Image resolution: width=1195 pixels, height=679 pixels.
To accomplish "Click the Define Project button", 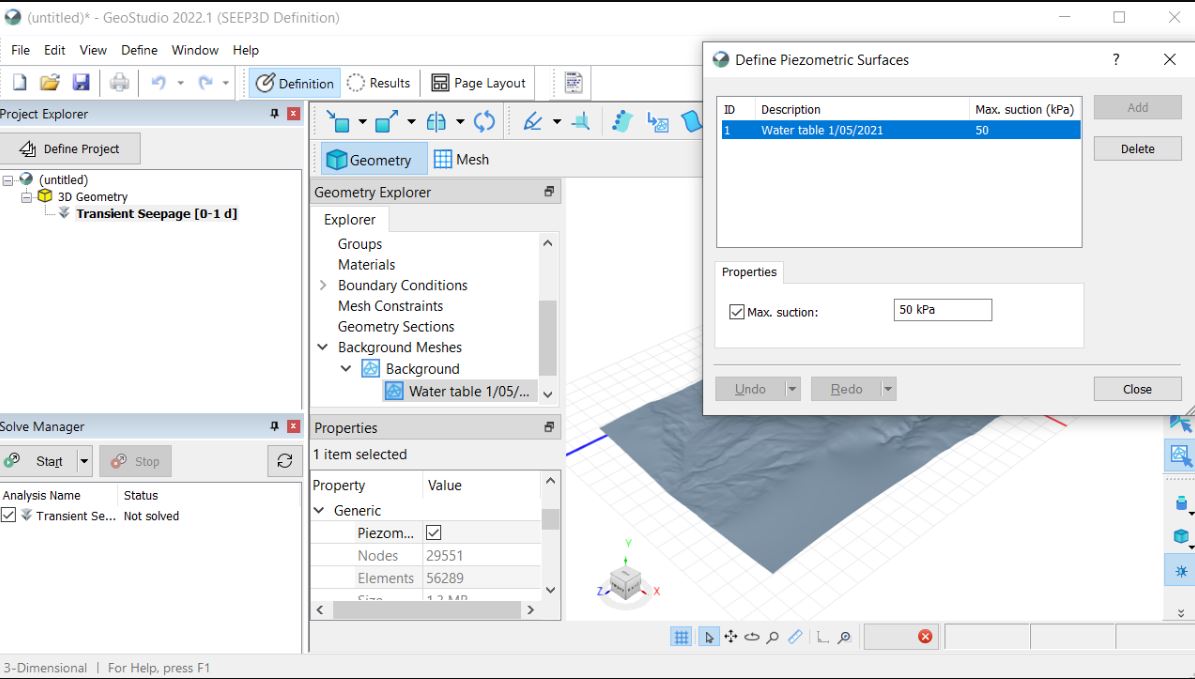I will point(70,149).
